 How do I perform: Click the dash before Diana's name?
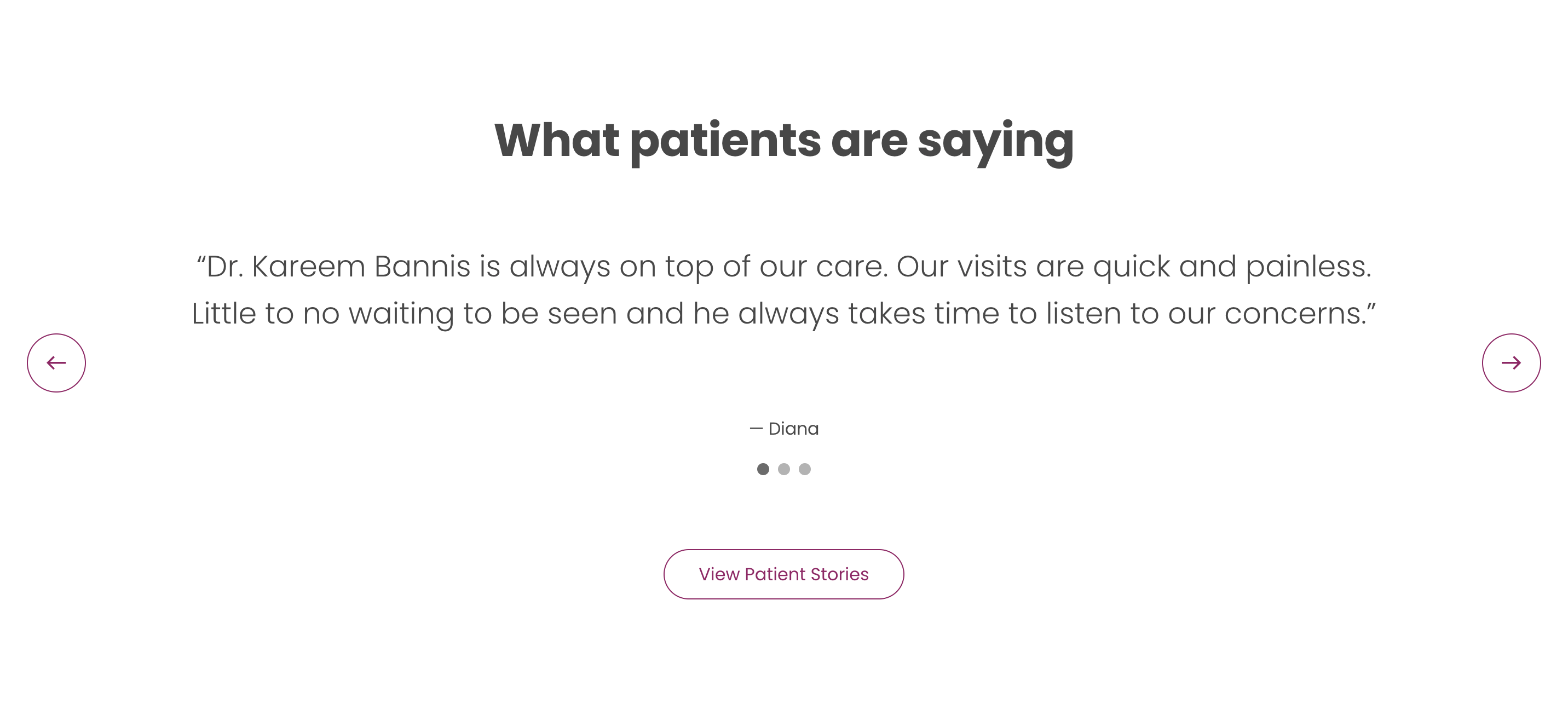(756, 429)
